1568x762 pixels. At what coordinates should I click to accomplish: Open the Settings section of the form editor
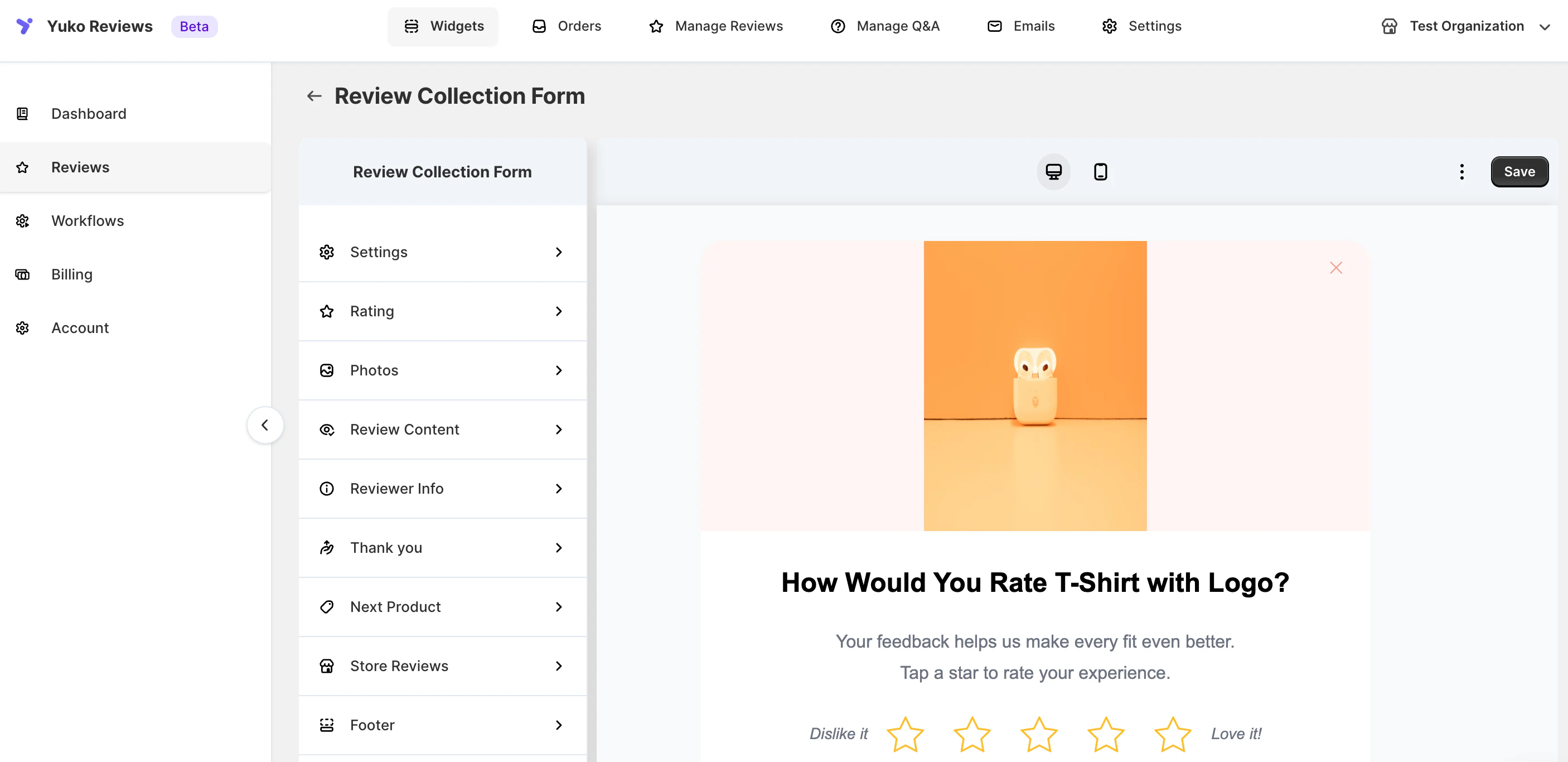coord(443,252)
